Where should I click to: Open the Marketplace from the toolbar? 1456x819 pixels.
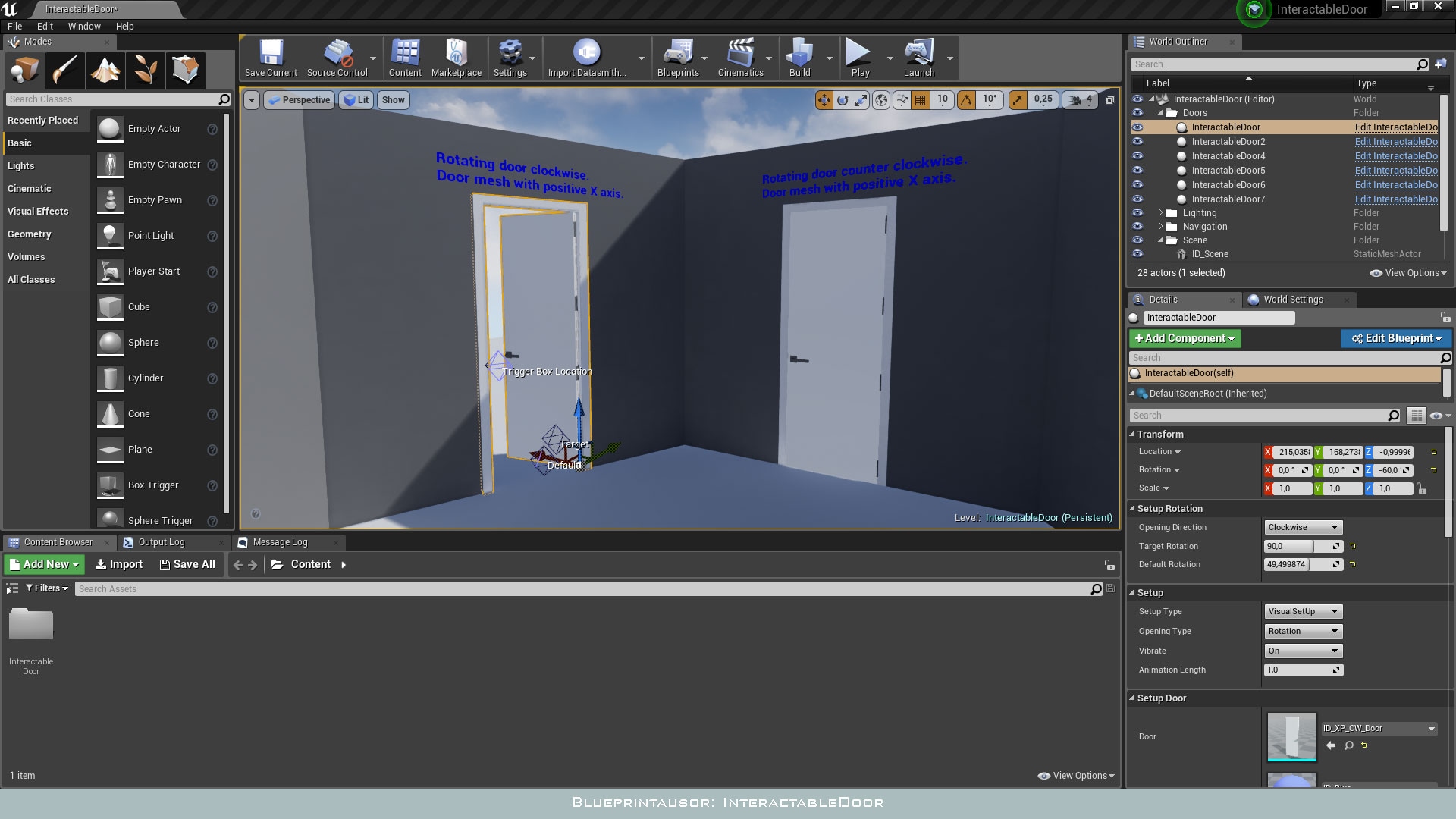tap(456, 57)
